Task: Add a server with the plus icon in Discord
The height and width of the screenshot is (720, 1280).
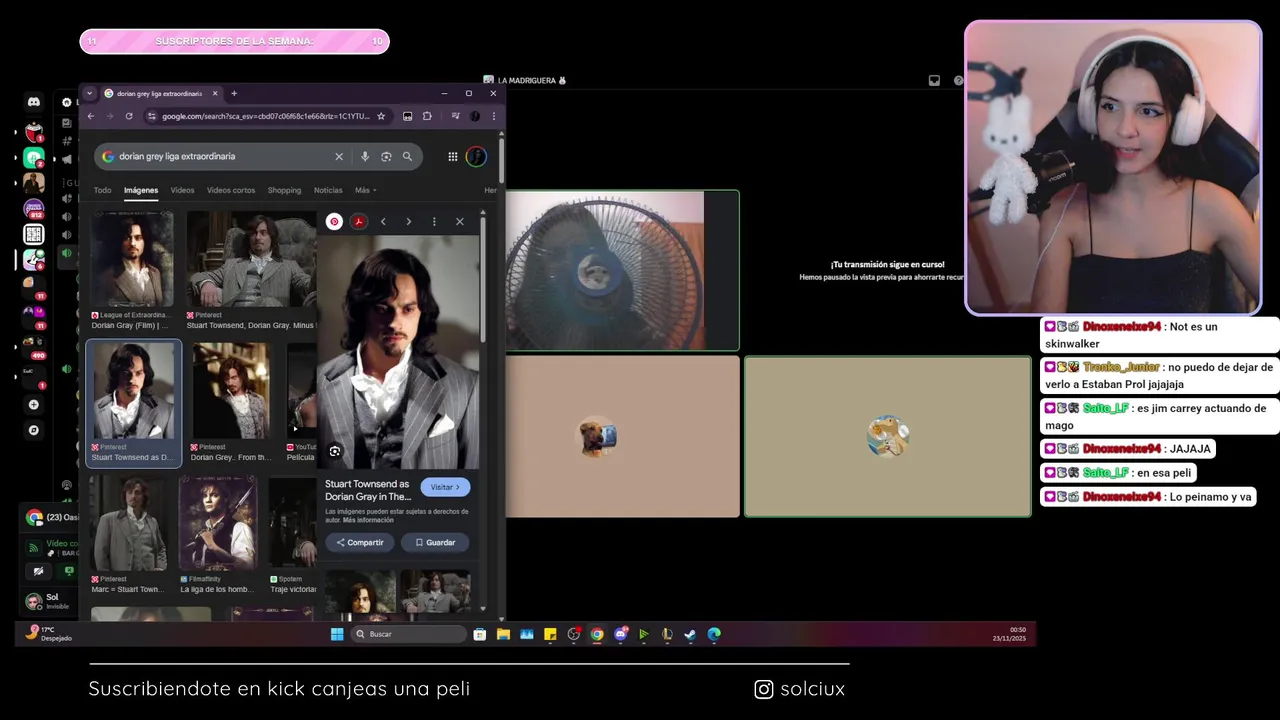Action: 34,405
